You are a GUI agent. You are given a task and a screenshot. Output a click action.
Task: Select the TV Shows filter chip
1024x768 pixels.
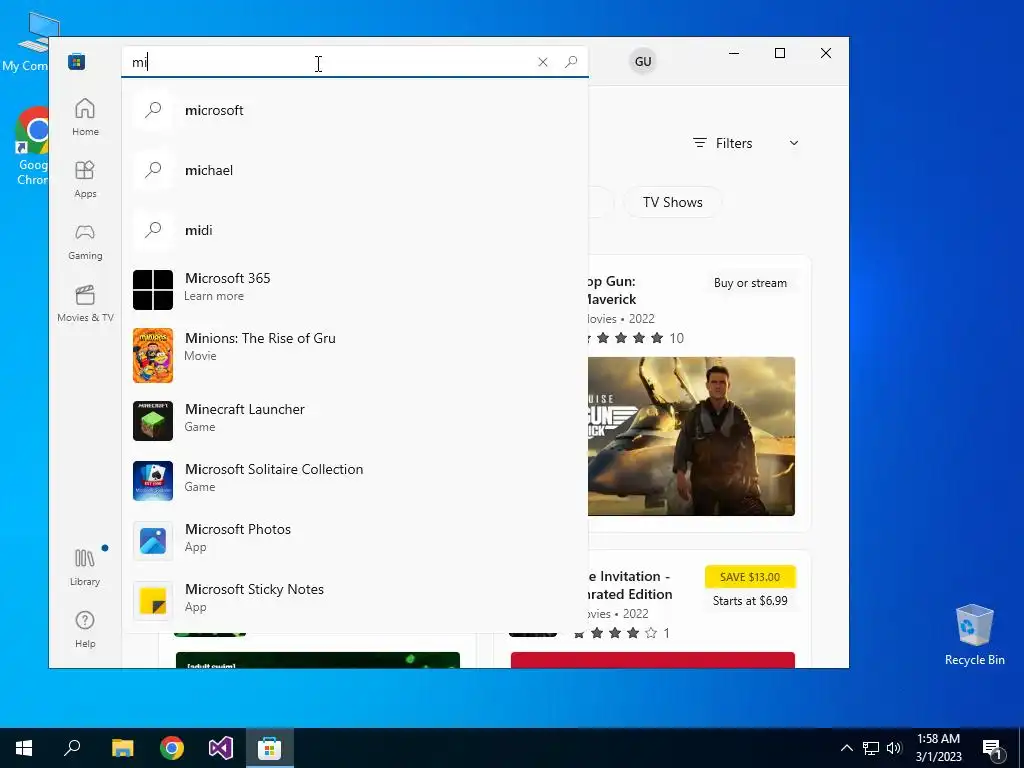point(673,202)
